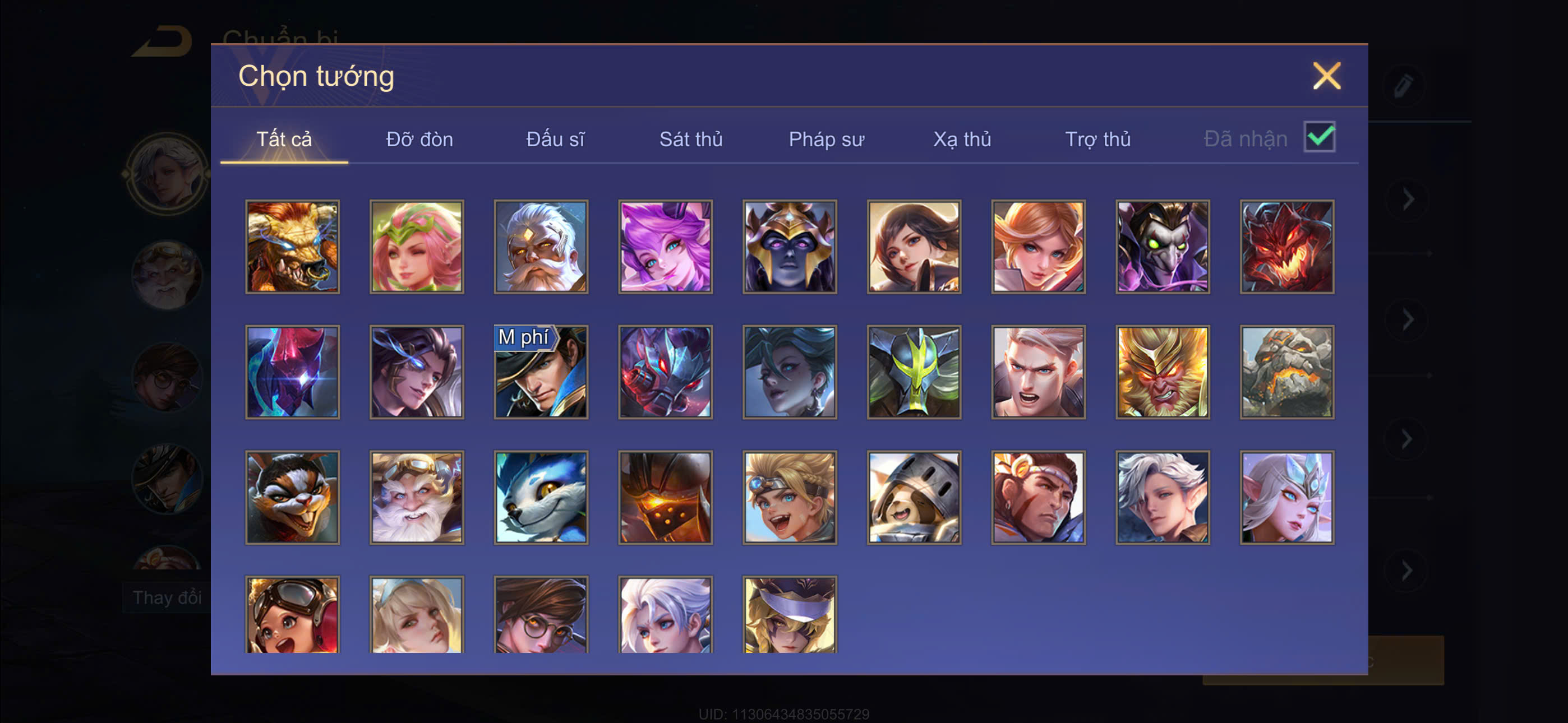Image resolution: width=1568 pixels, height=723 pixels.
Task: Toggle the Đã nhận checkbox
Action: 1319,137
